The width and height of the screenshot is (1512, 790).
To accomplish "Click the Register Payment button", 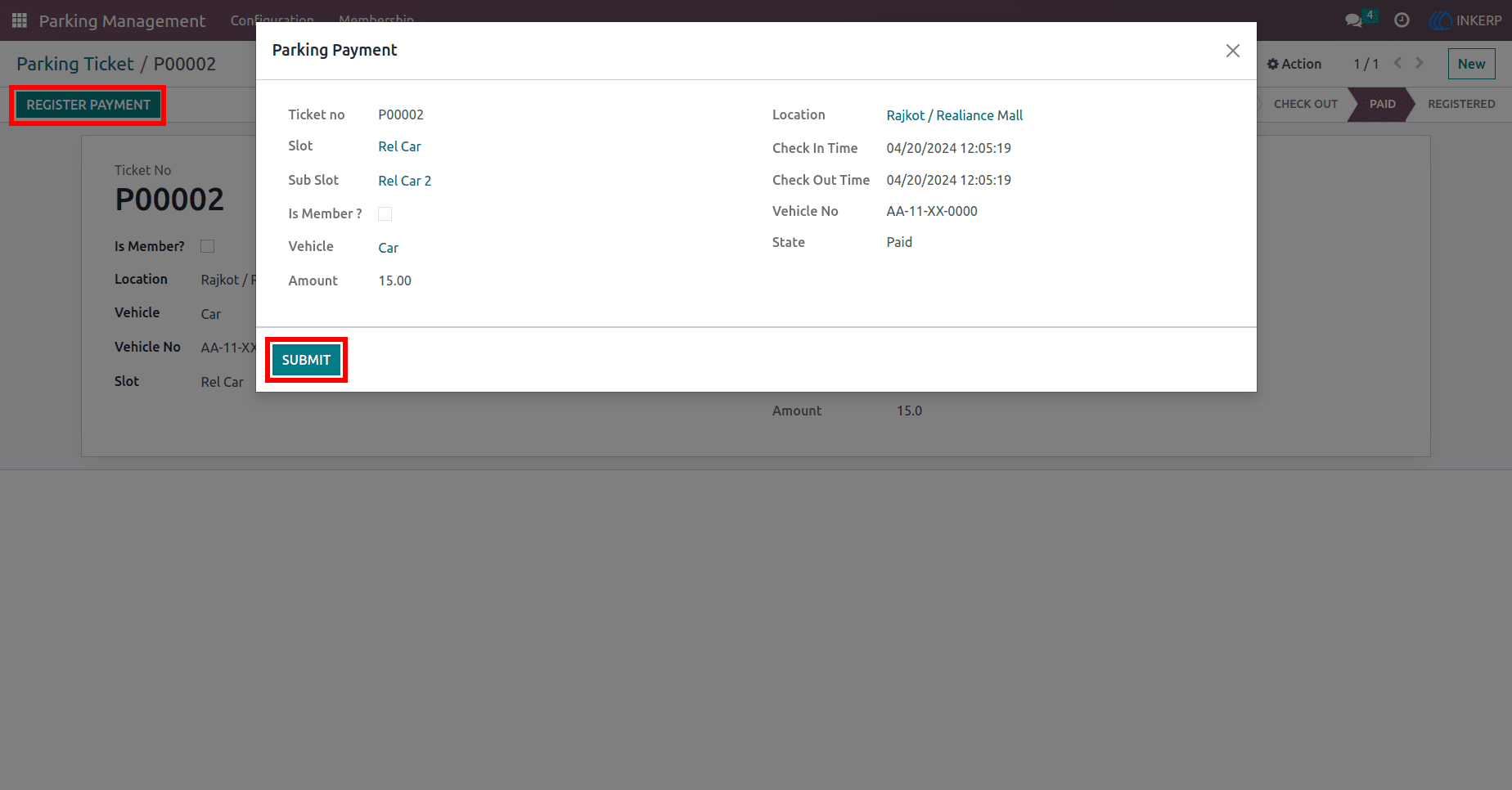I will (x=88, y=105).
